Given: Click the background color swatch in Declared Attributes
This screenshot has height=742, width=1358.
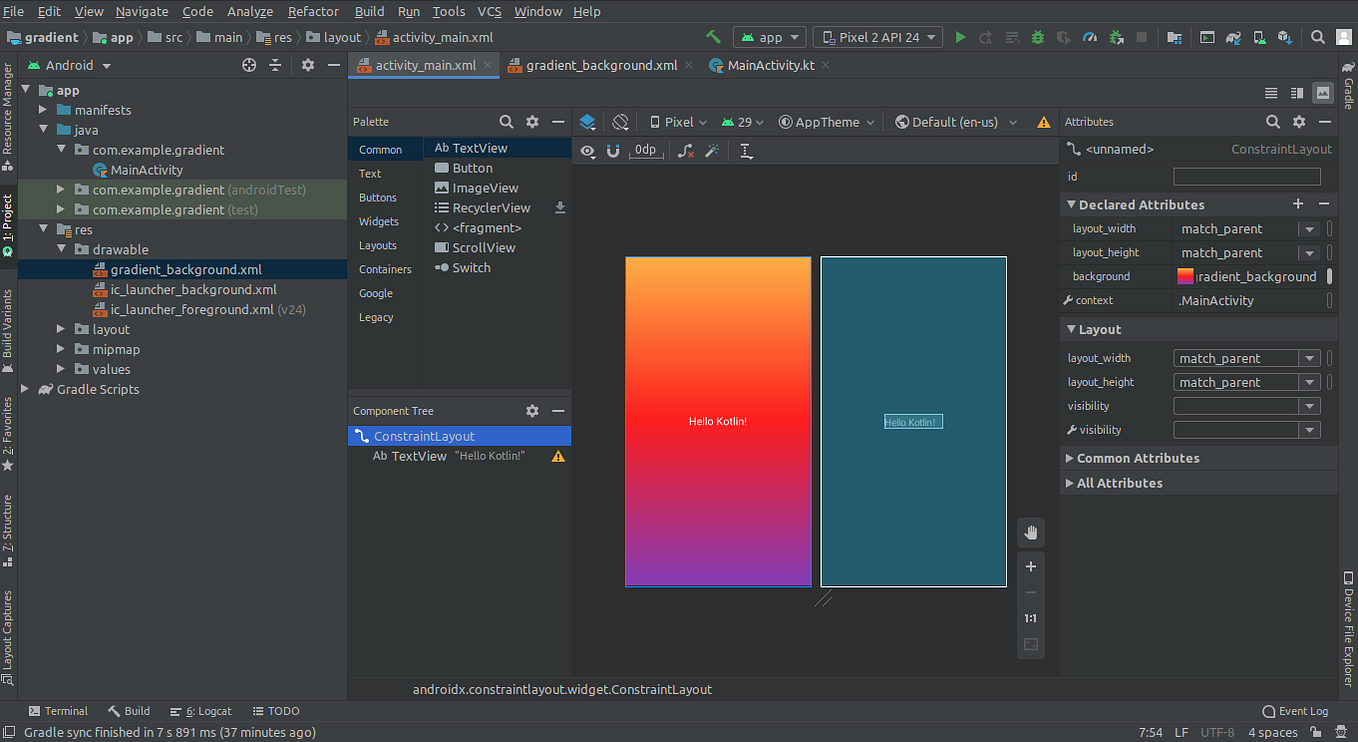Looking at the screenshot, I should click(1186, 276).
